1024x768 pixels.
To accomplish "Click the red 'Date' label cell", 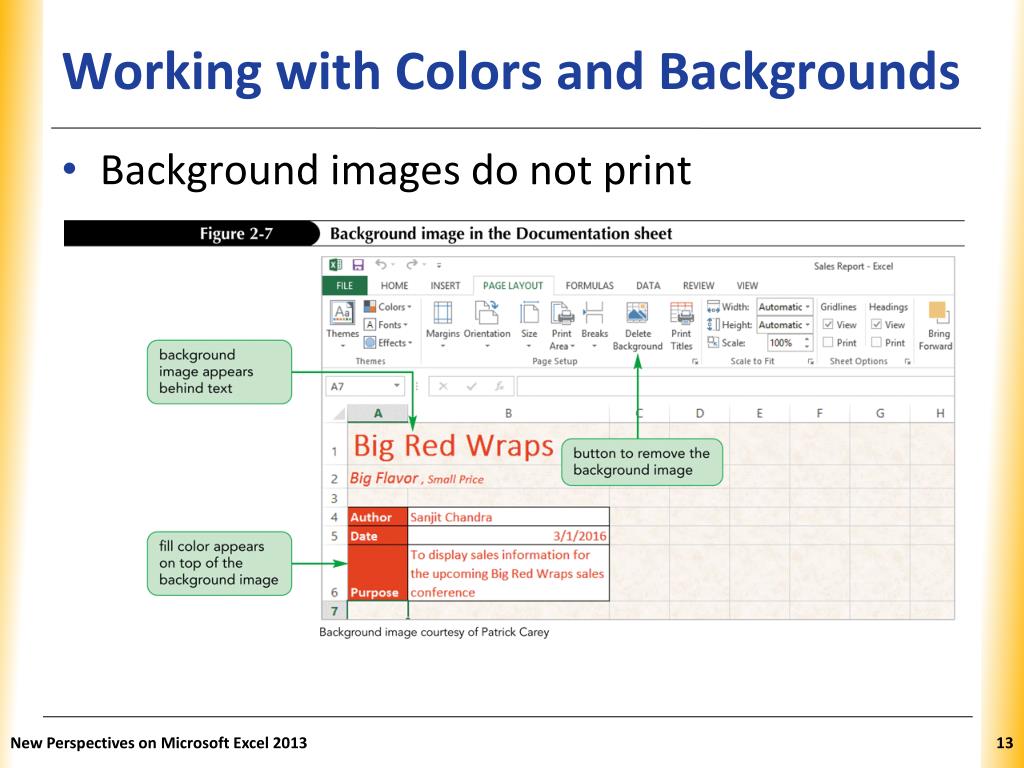I will [x=377, y=536].
